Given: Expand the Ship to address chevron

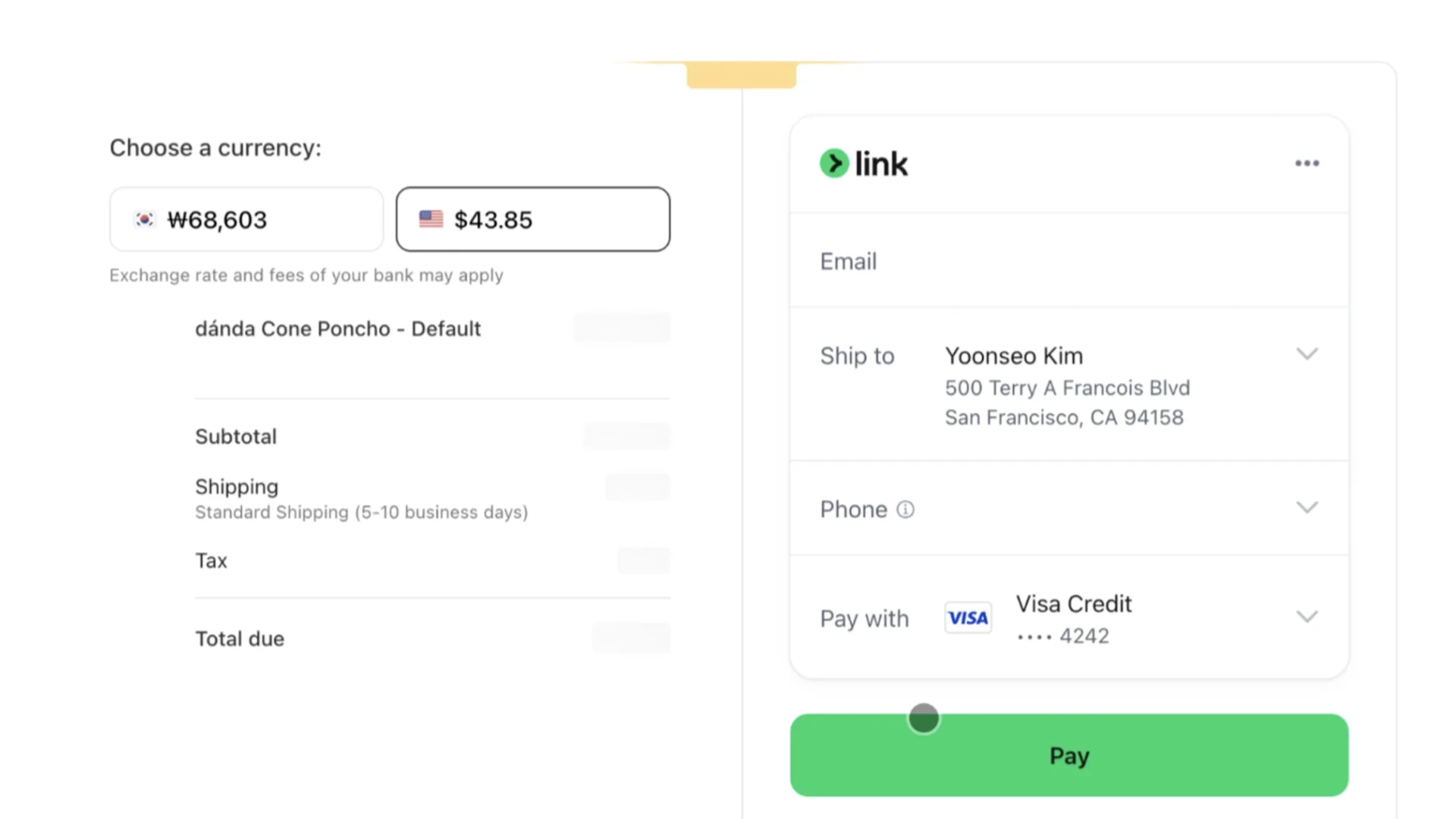Looking at the screenshot, I should pos(1307,354).
